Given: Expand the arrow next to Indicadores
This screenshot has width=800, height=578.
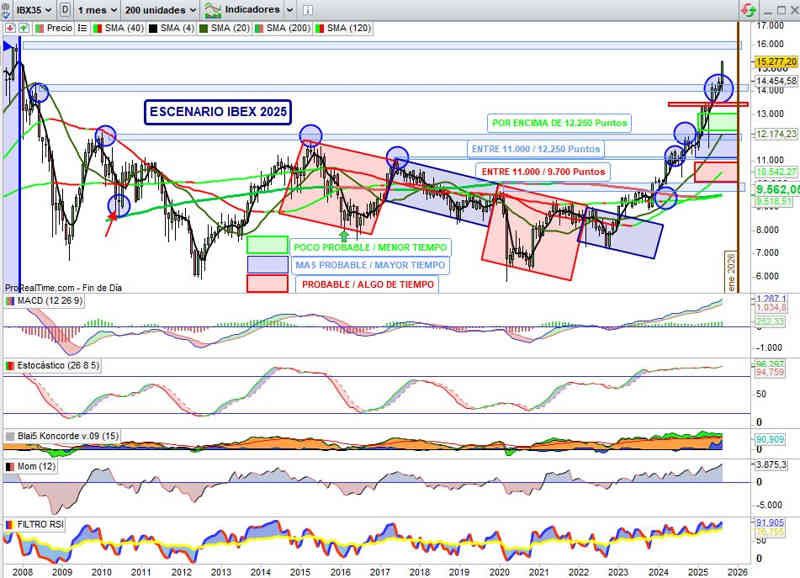Looking at the screenshot, I should coord(289,10).
